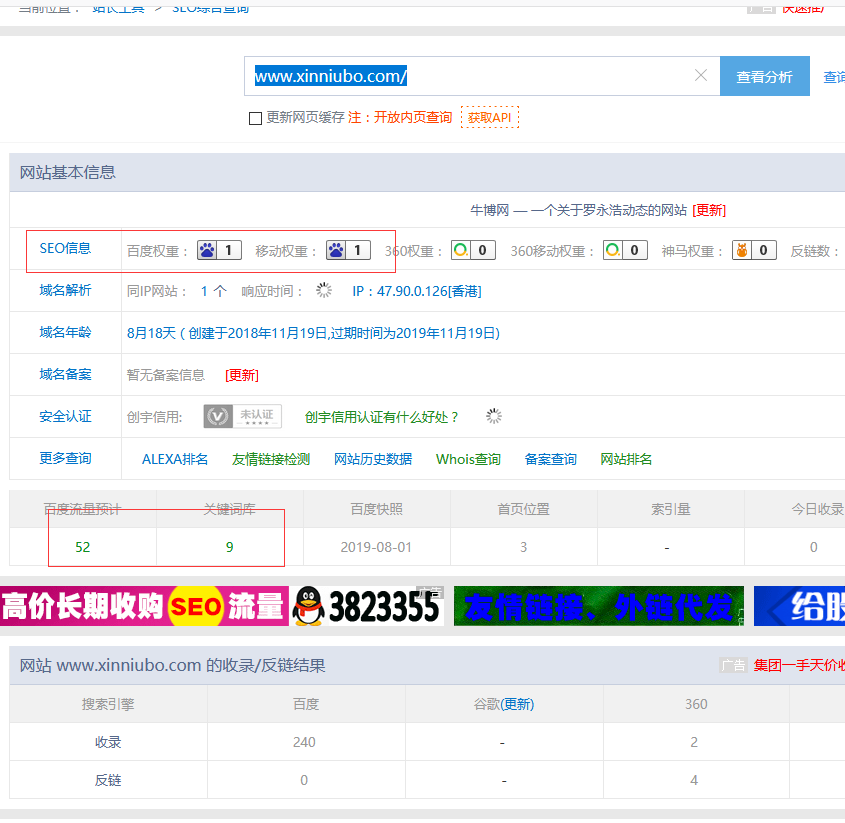Image resolution: width=845 pixels, height=823 pixels.
Task: Click the 搜索引擎 table header
Action: click(x=108, y=704)
